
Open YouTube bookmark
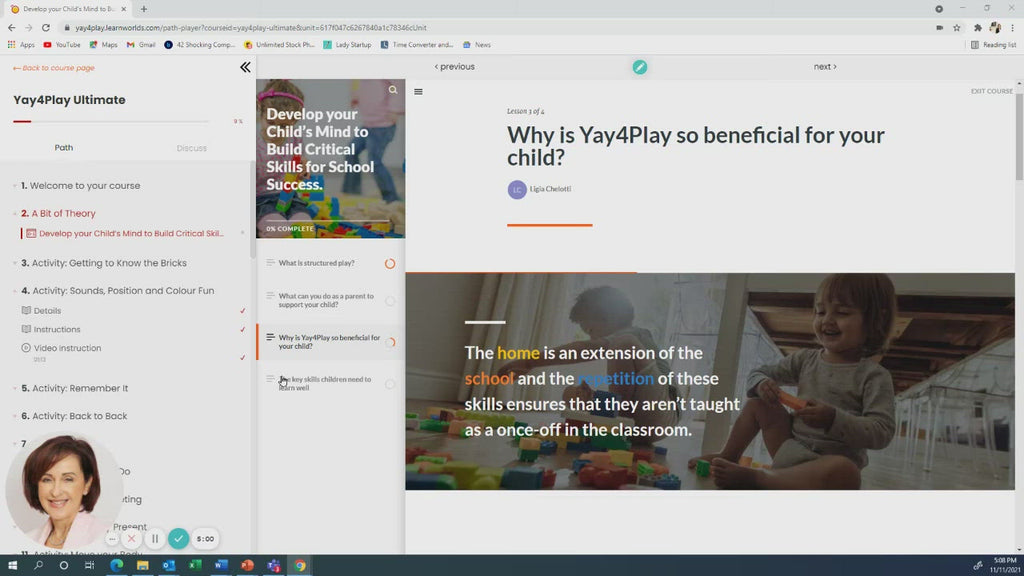(x=62, y=44)
